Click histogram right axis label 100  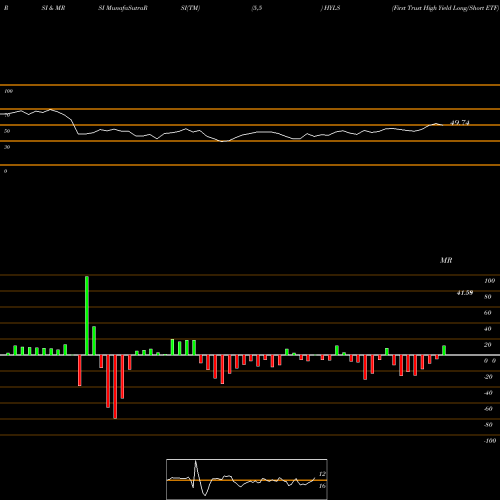489,281
